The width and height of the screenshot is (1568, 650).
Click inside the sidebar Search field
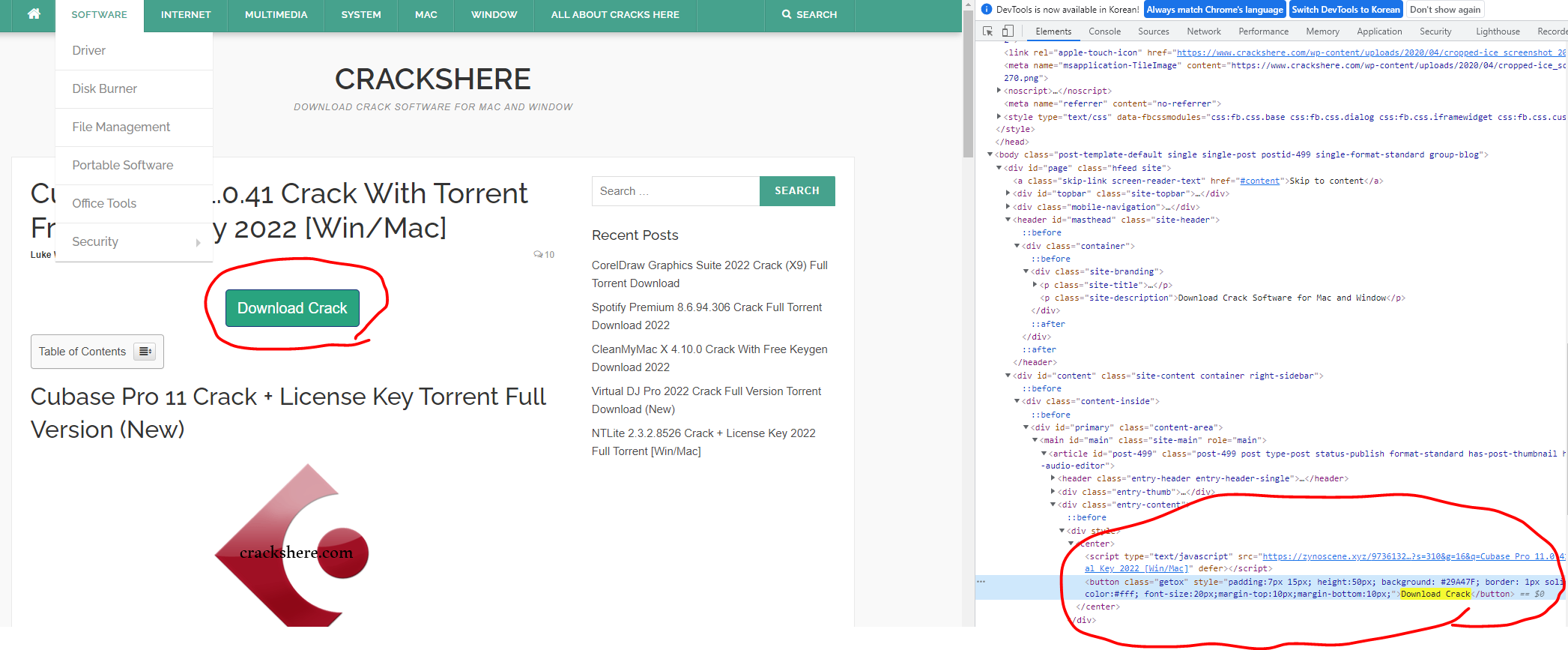coord(676,191)
